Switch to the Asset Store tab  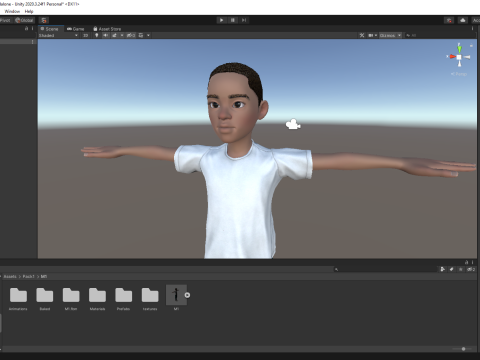(107, 29)
